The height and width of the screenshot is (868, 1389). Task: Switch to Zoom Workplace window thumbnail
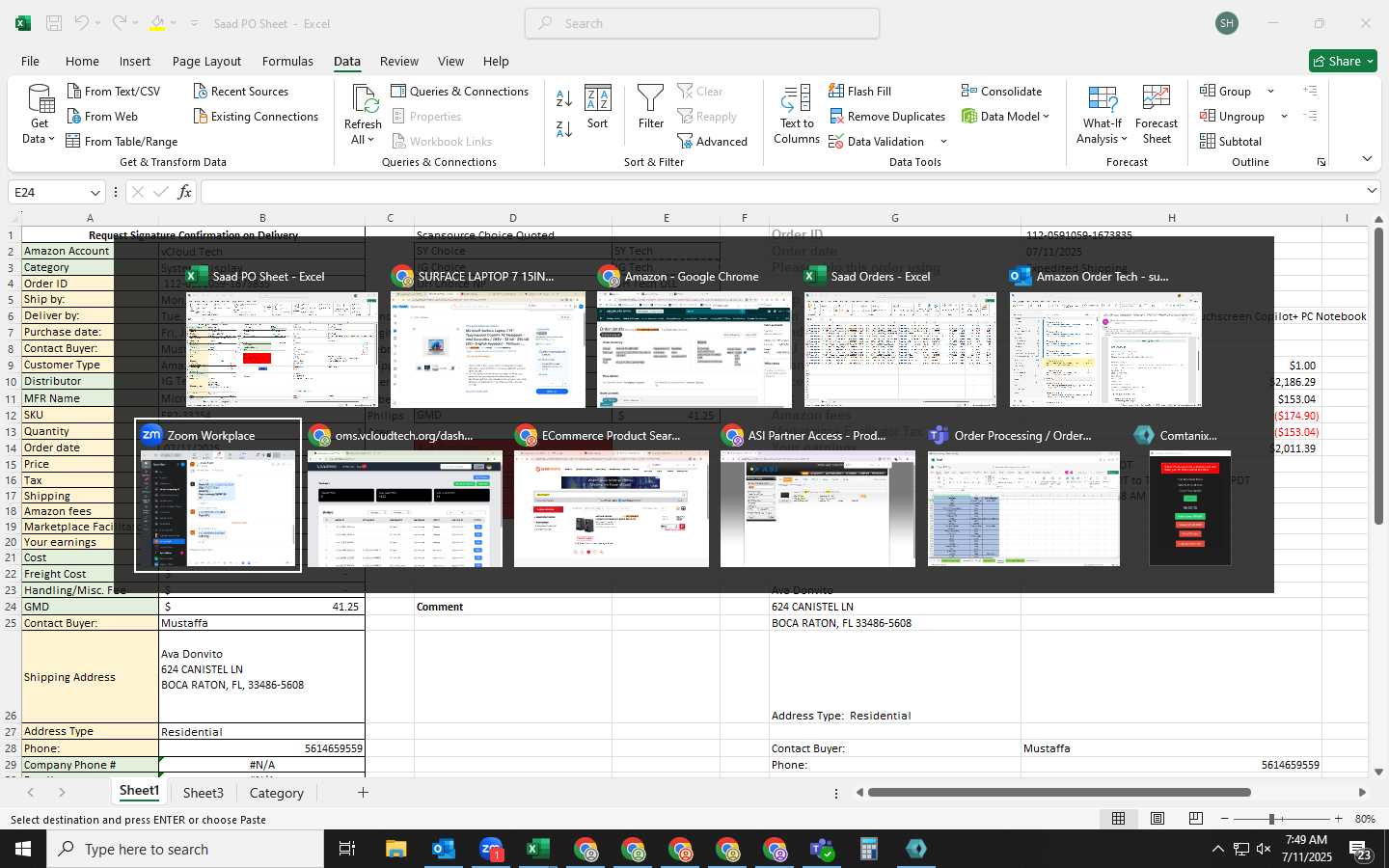point(218,496)
